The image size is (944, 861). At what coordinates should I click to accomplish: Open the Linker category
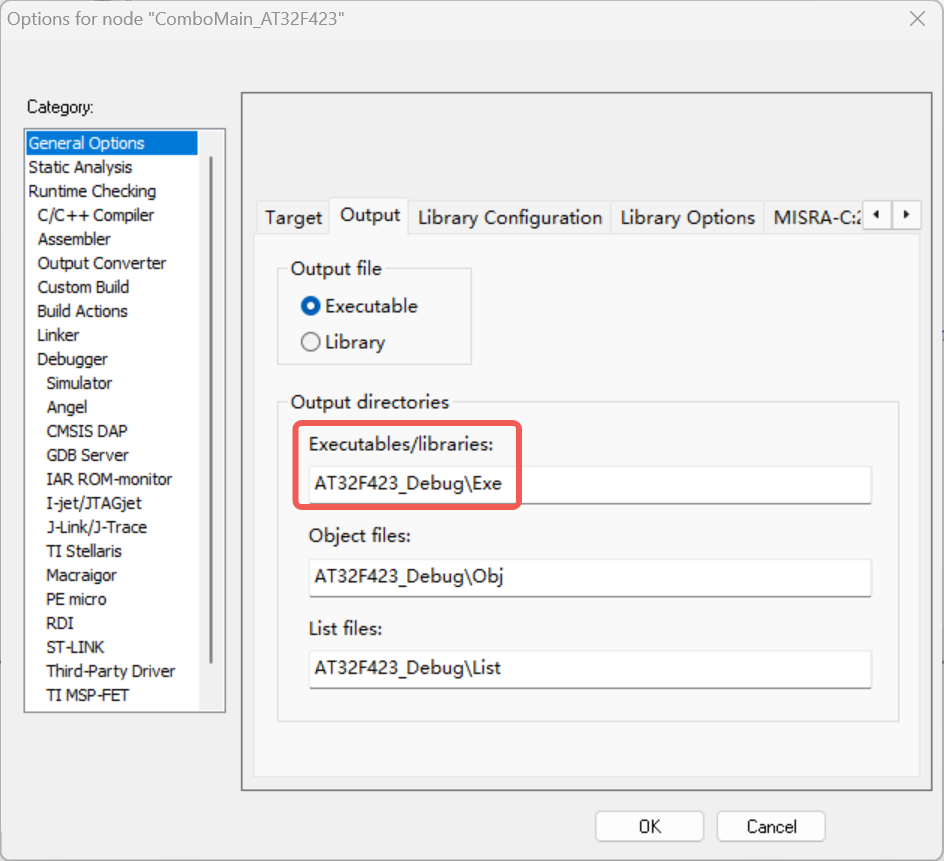[x=58, y=335]
